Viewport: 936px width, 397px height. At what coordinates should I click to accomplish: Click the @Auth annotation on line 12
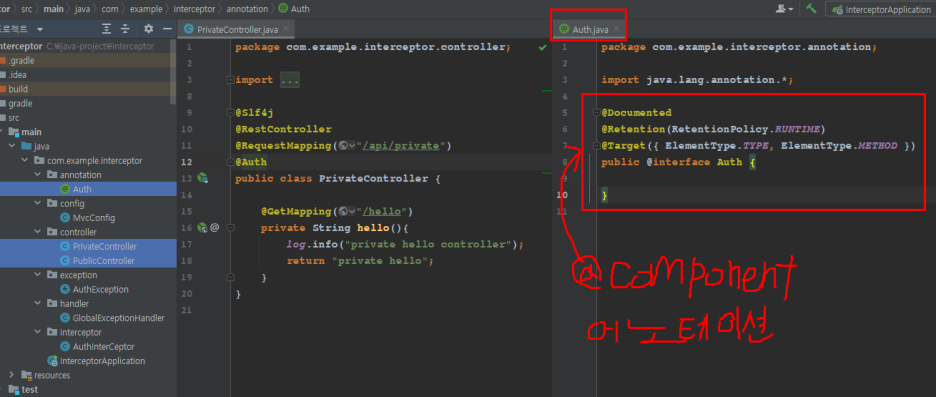click(251, 162)
